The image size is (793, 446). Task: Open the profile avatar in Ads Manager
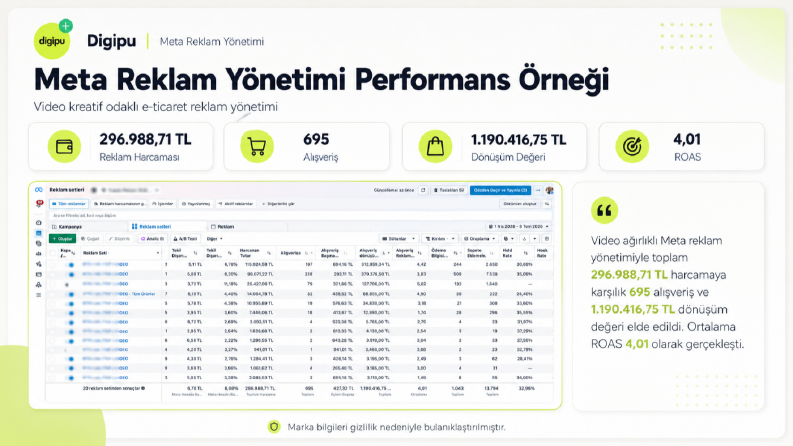549,190
